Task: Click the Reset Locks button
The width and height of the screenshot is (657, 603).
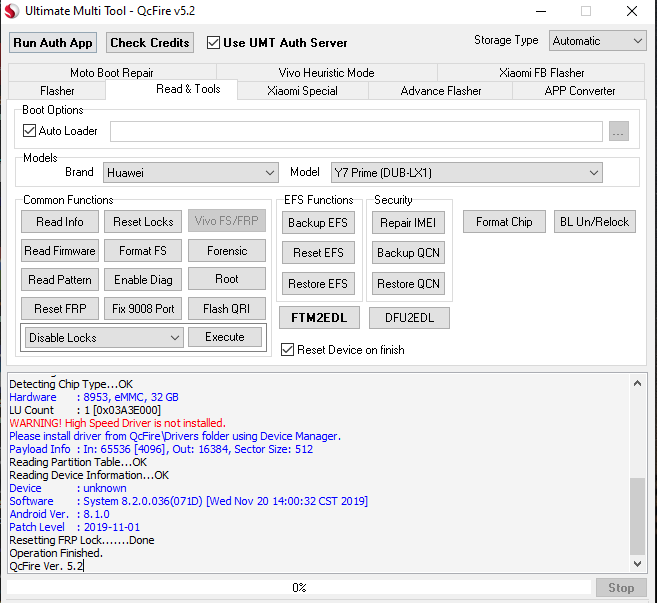Action: pos(143,222)
